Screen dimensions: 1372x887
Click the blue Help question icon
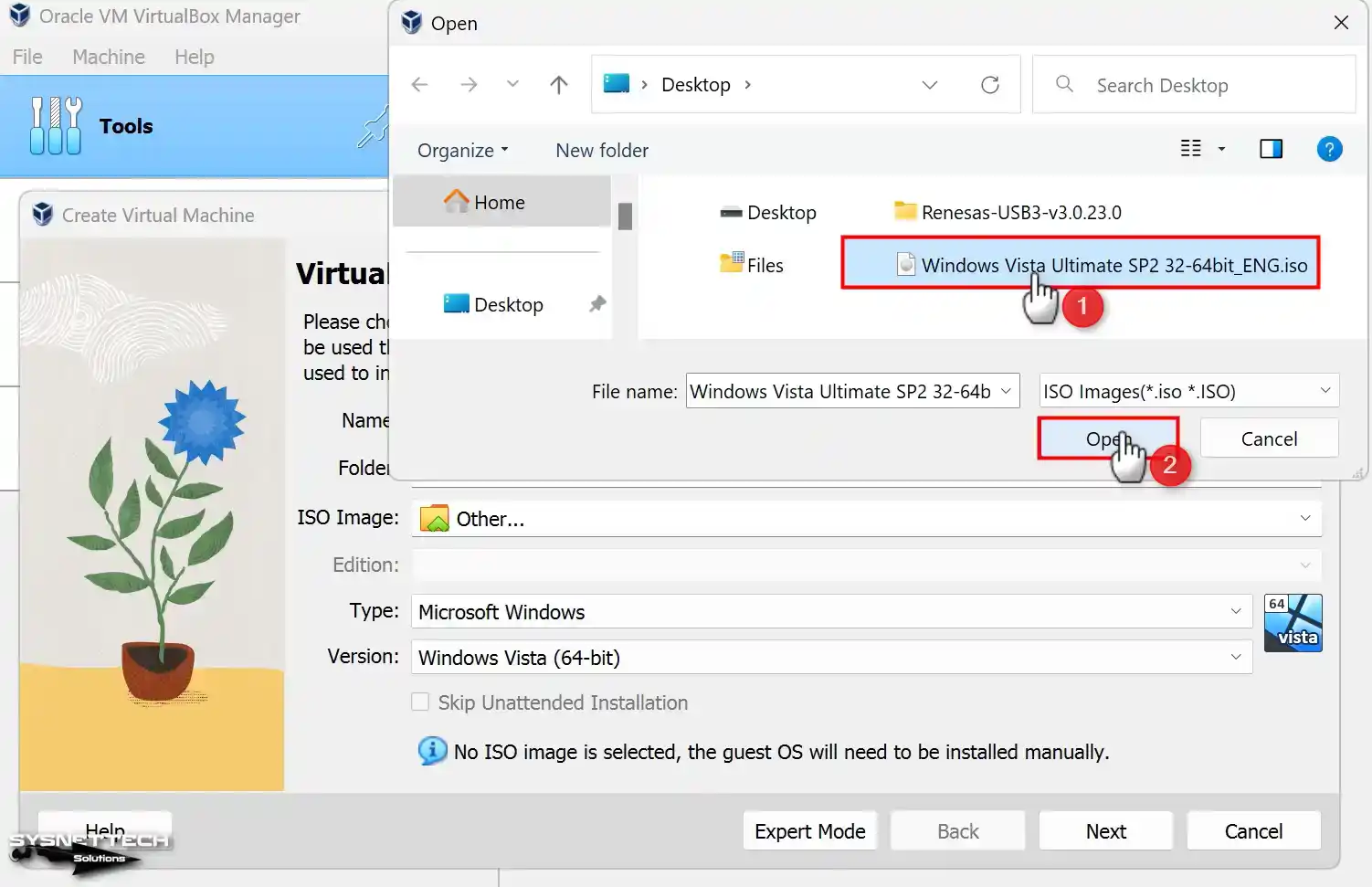(1329, 149)
